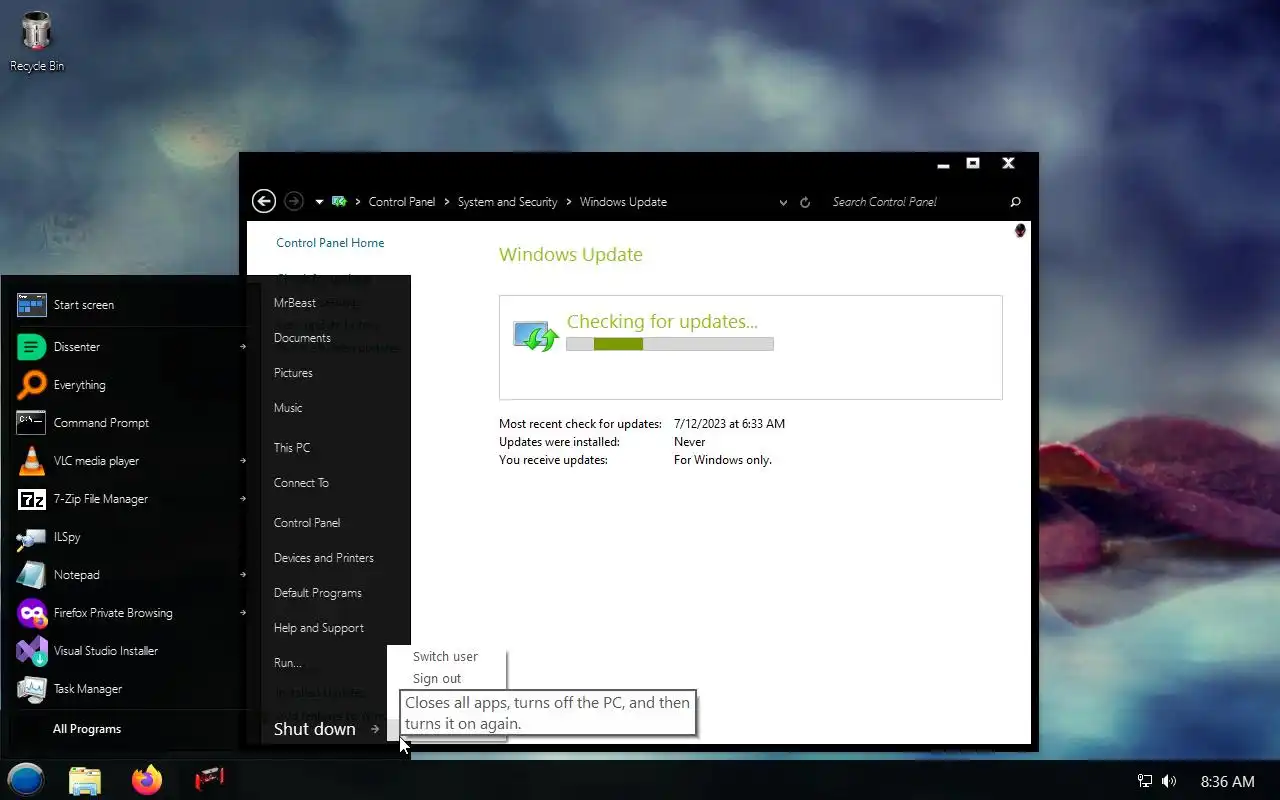The height and width of the screenshot is (800, 1280).
Task: Click System and Security breadcrumb
Action: [x=507, y=202]
